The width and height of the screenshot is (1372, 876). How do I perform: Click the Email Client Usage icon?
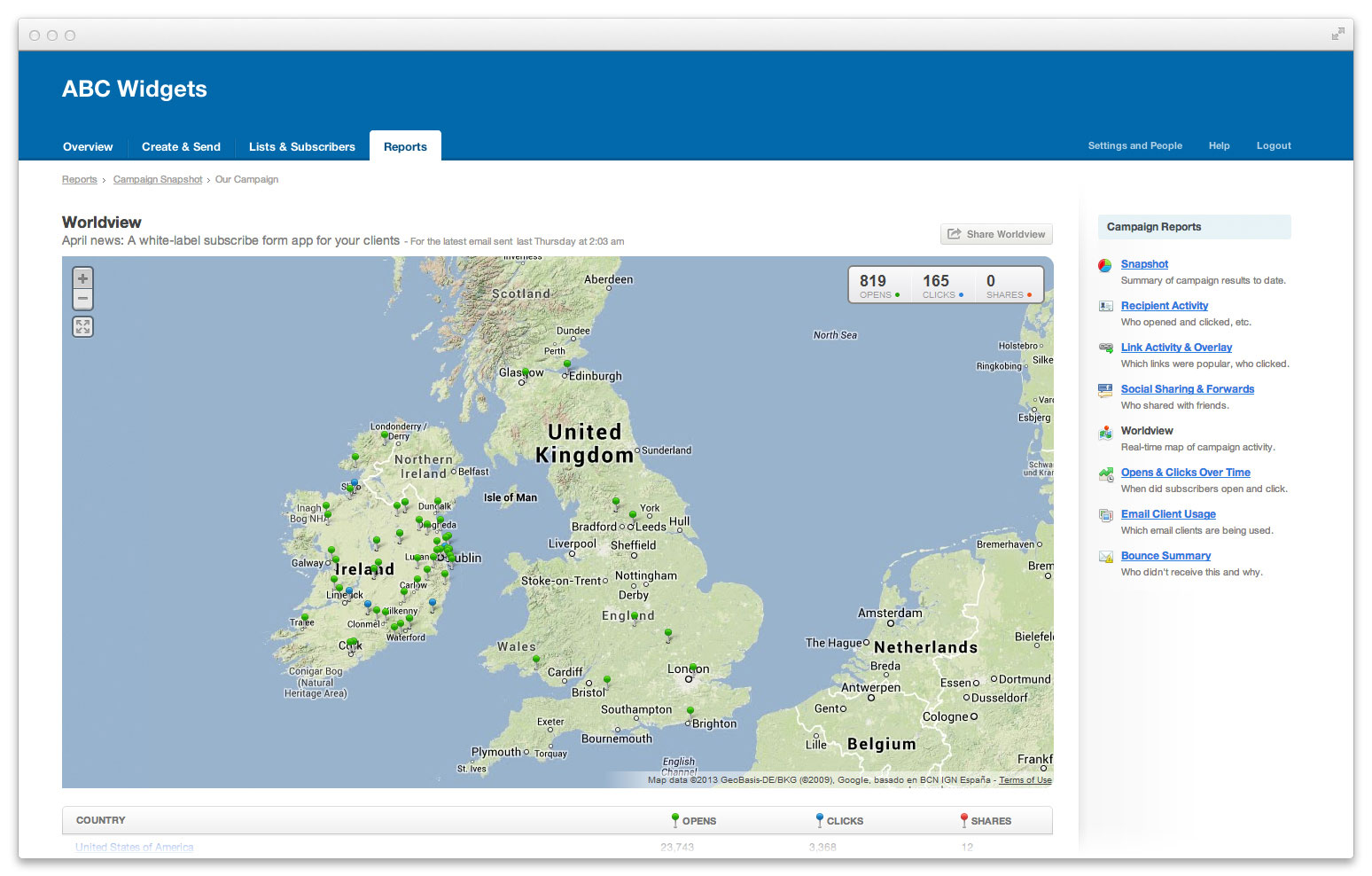(1105, 515)
